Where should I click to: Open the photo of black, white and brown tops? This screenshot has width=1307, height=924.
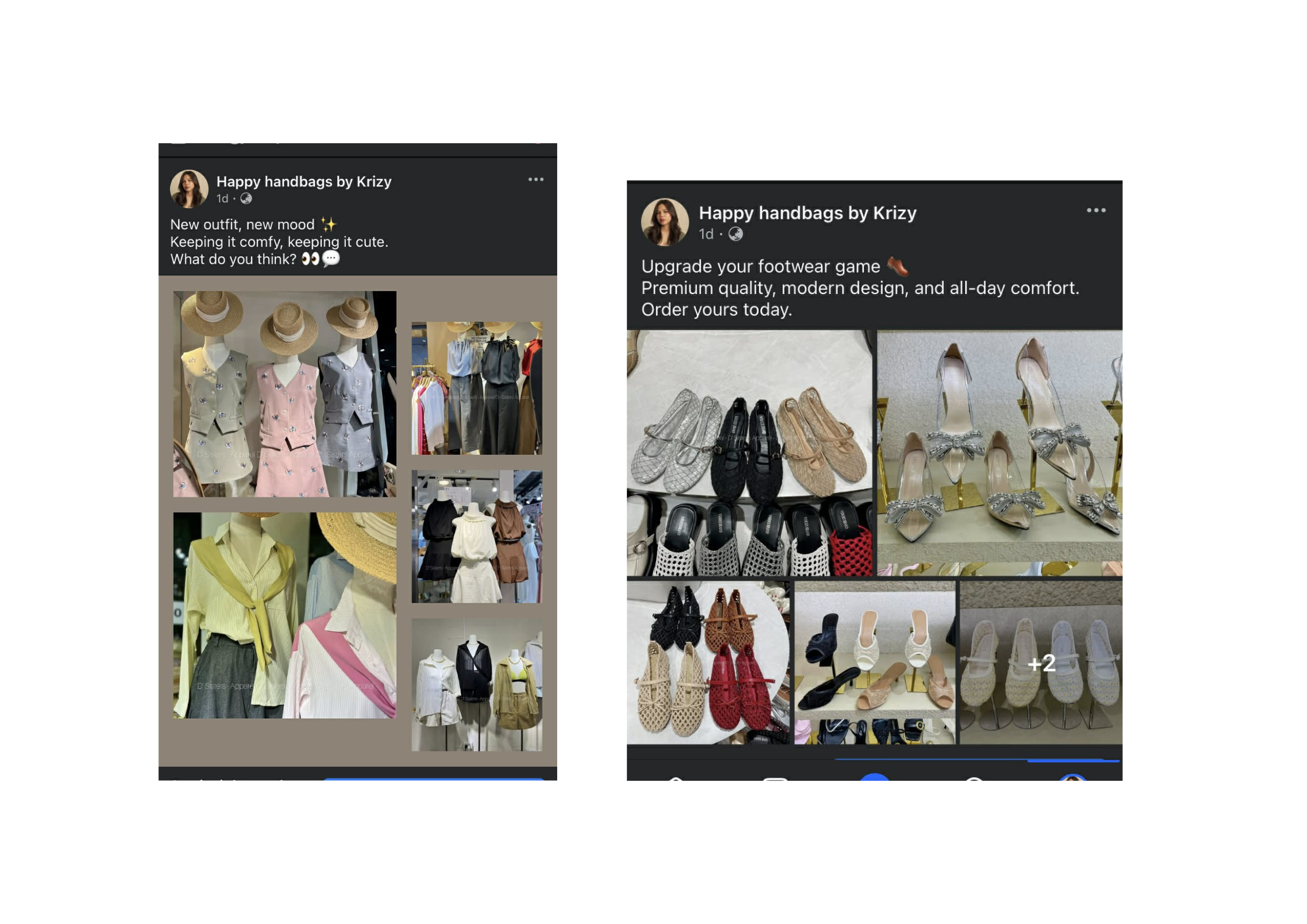click(476, 536)
